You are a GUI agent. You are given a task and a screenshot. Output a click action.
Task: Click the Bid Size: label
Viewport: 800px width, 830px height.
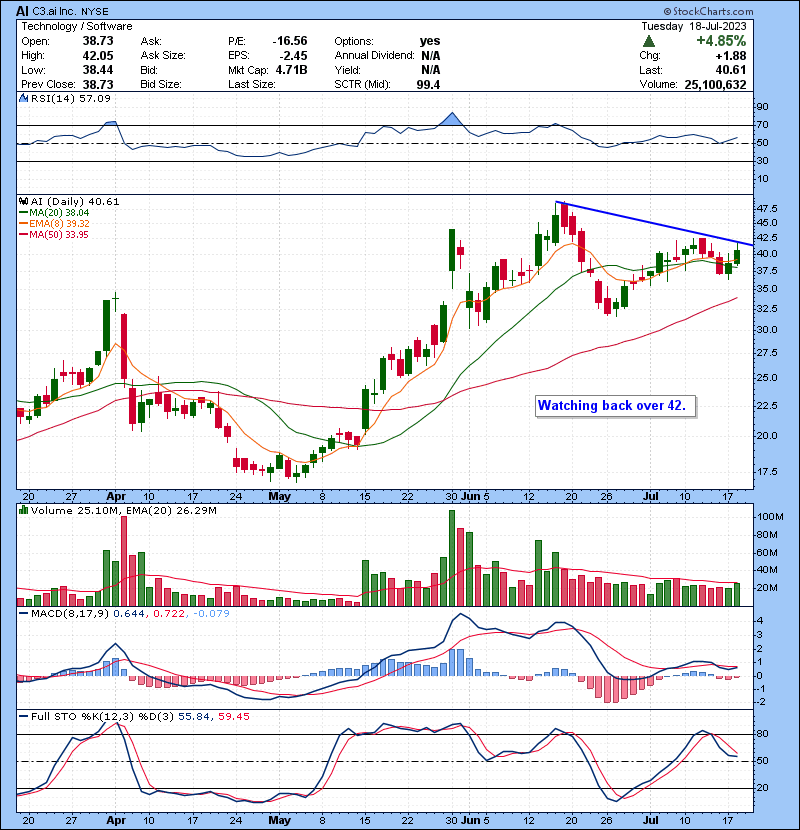click(161, 84)
